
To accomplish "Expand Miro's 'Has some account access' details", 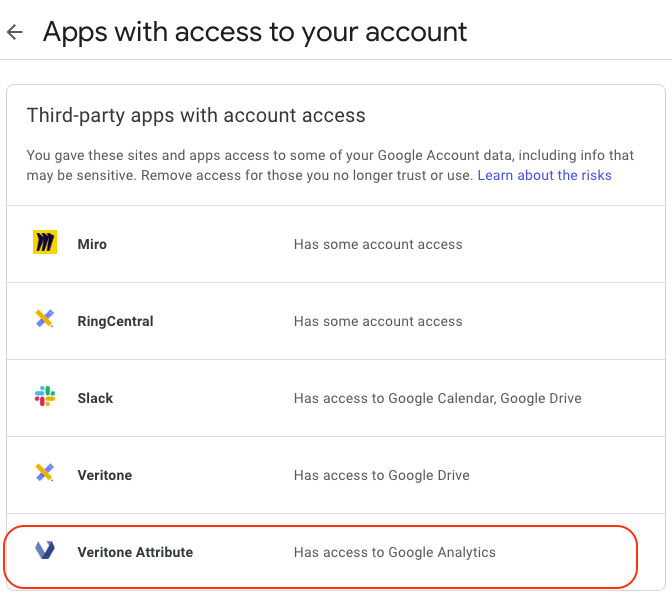I will tap(378, 244).
